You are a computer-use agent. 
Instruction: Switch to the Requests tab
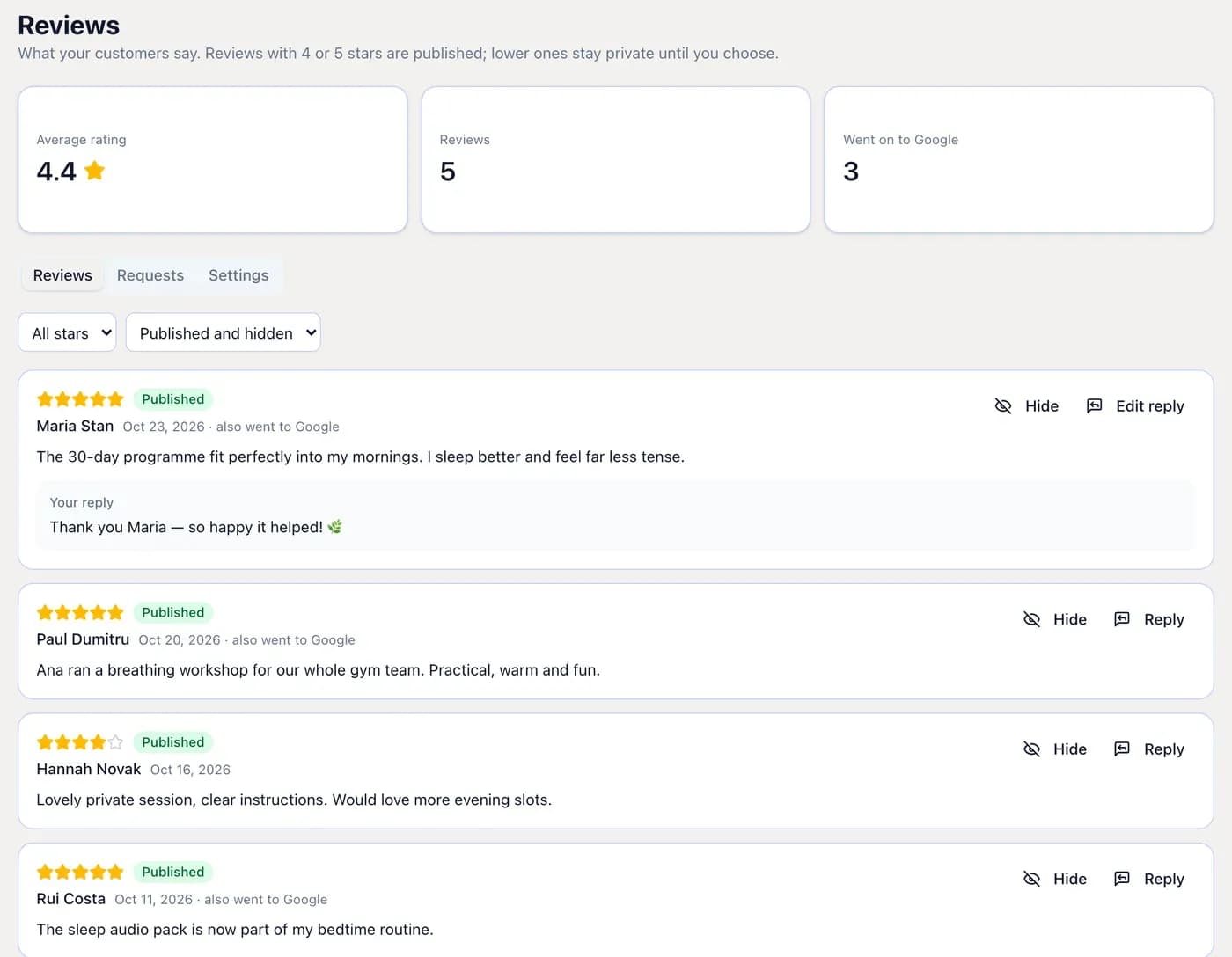pos(150,275)
